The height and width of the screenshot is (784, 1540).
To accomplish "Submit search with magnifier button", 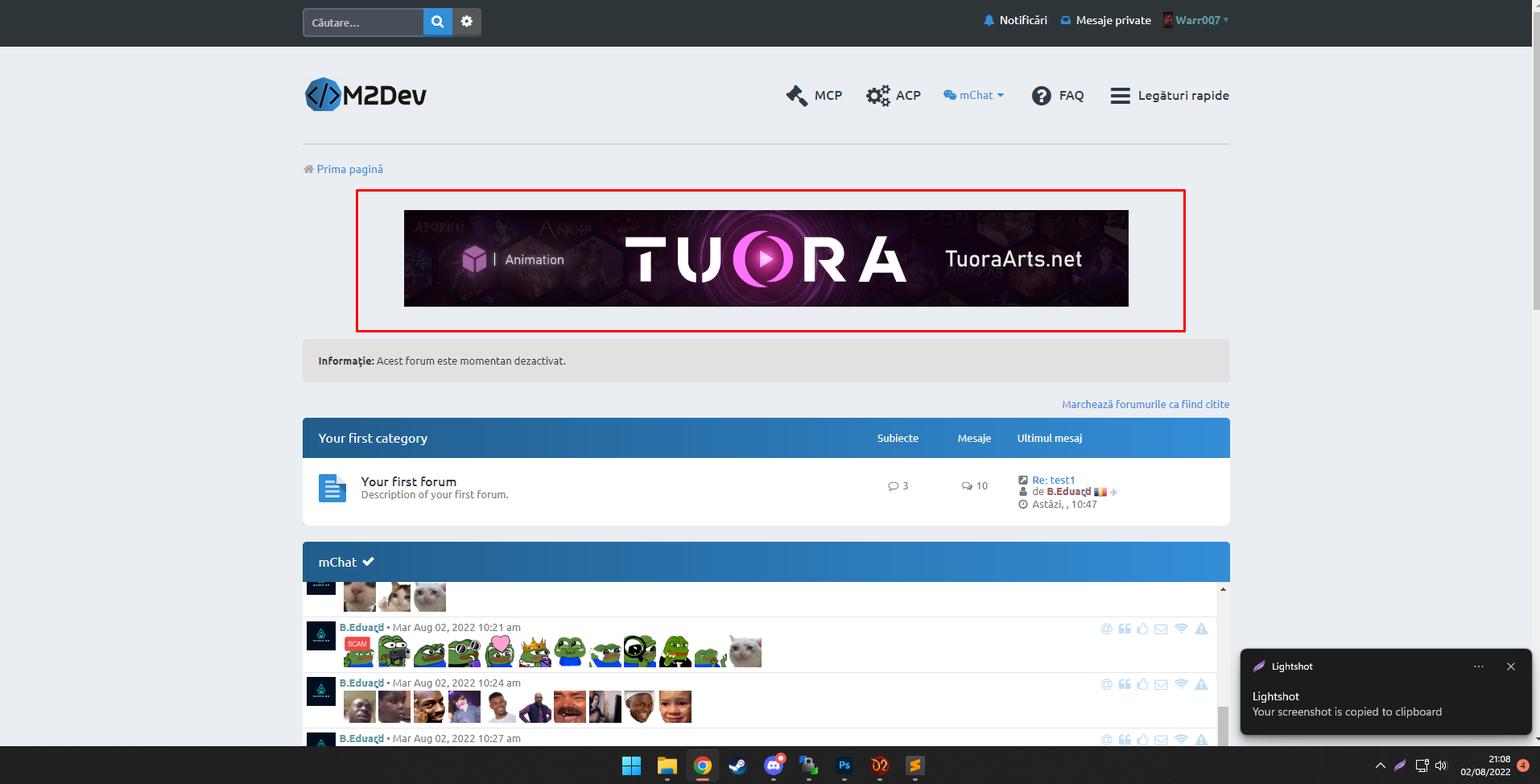I will click(437, 22).
